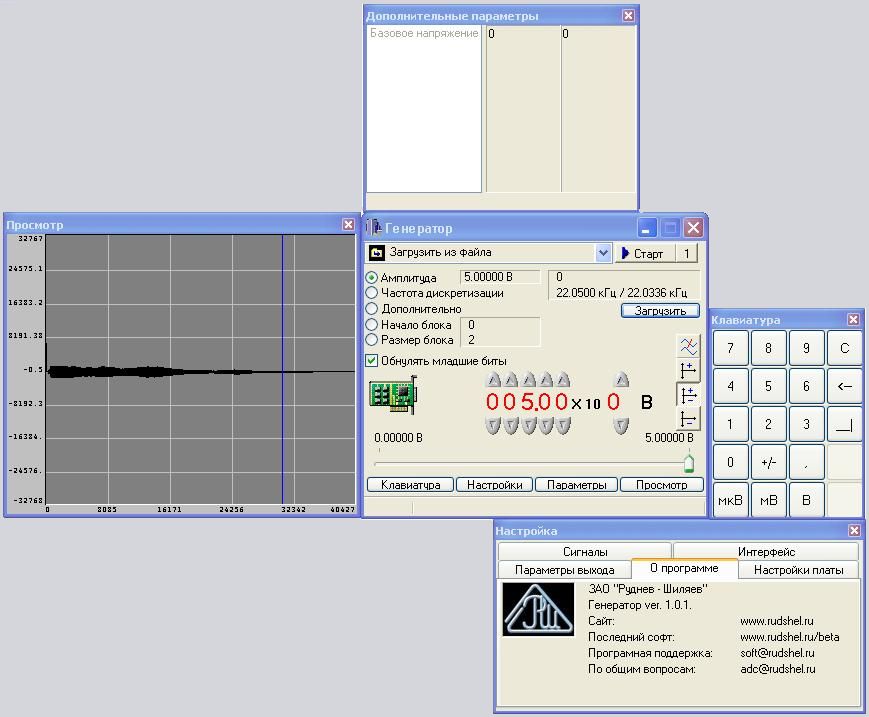Open the Настройки платы tab
Screen dimensions: 869x717
click(798, 570)
